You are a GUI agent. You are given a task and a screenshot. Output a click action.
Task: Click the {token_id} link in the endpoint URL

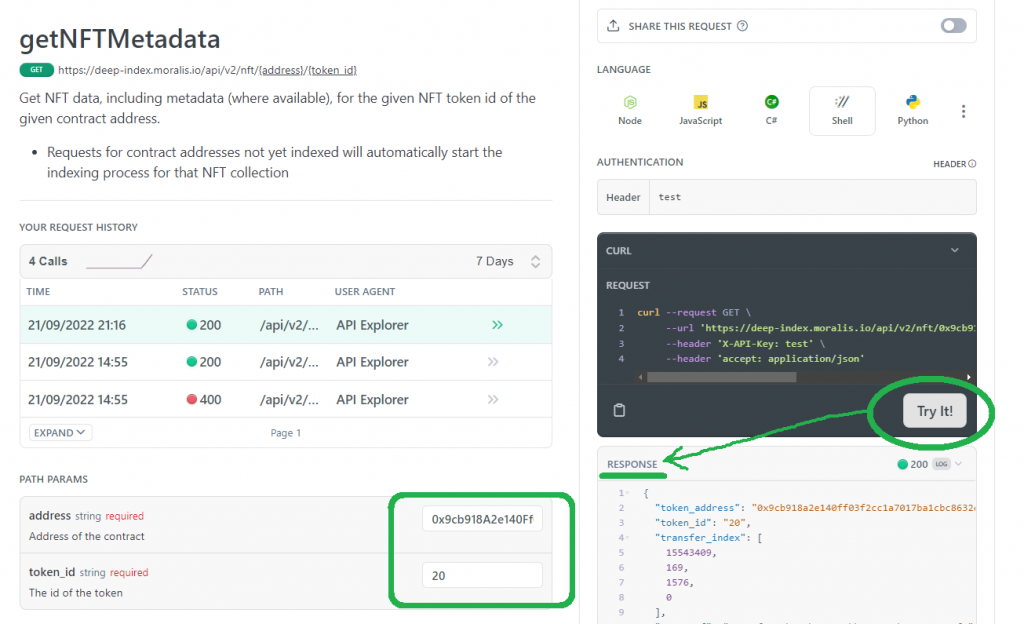[332, 70]
